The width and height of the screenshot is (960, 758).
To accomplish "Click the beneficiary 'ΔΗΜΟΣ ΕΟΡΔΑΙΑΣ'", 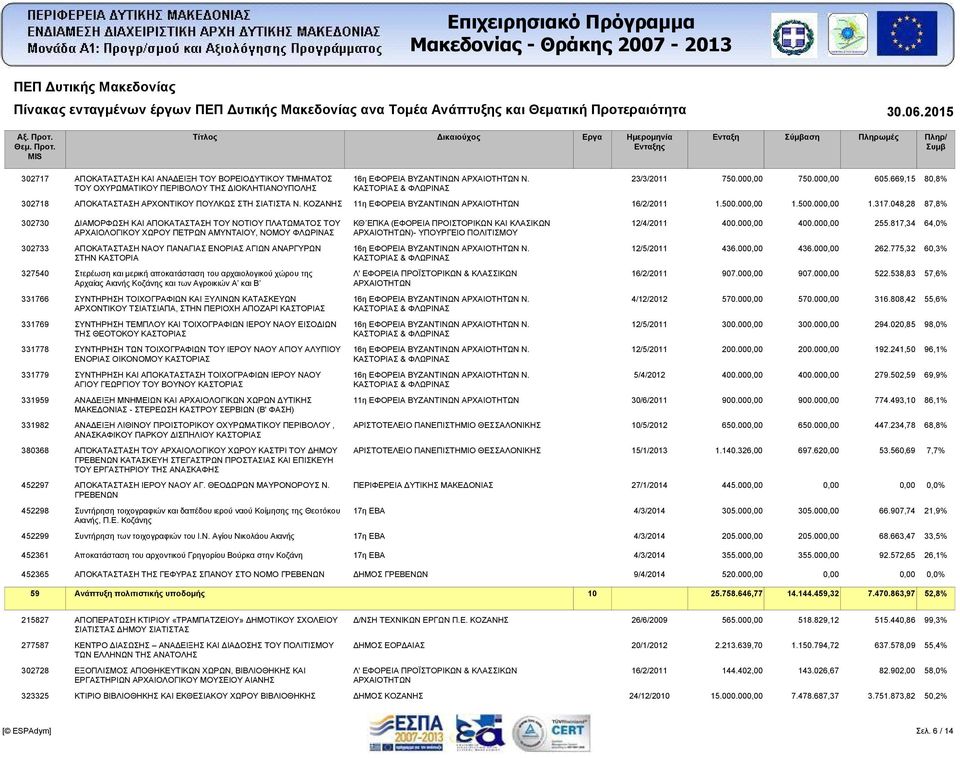I will (389, 645).
